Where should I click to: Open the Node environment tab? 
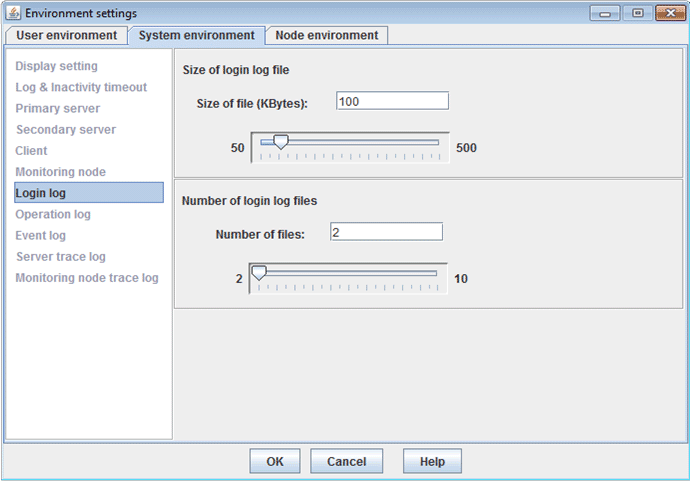pos(327,35)
